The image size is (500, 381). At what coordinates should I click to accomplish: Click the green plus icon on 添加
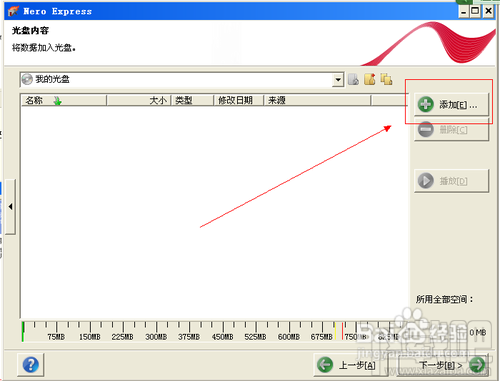426,105
